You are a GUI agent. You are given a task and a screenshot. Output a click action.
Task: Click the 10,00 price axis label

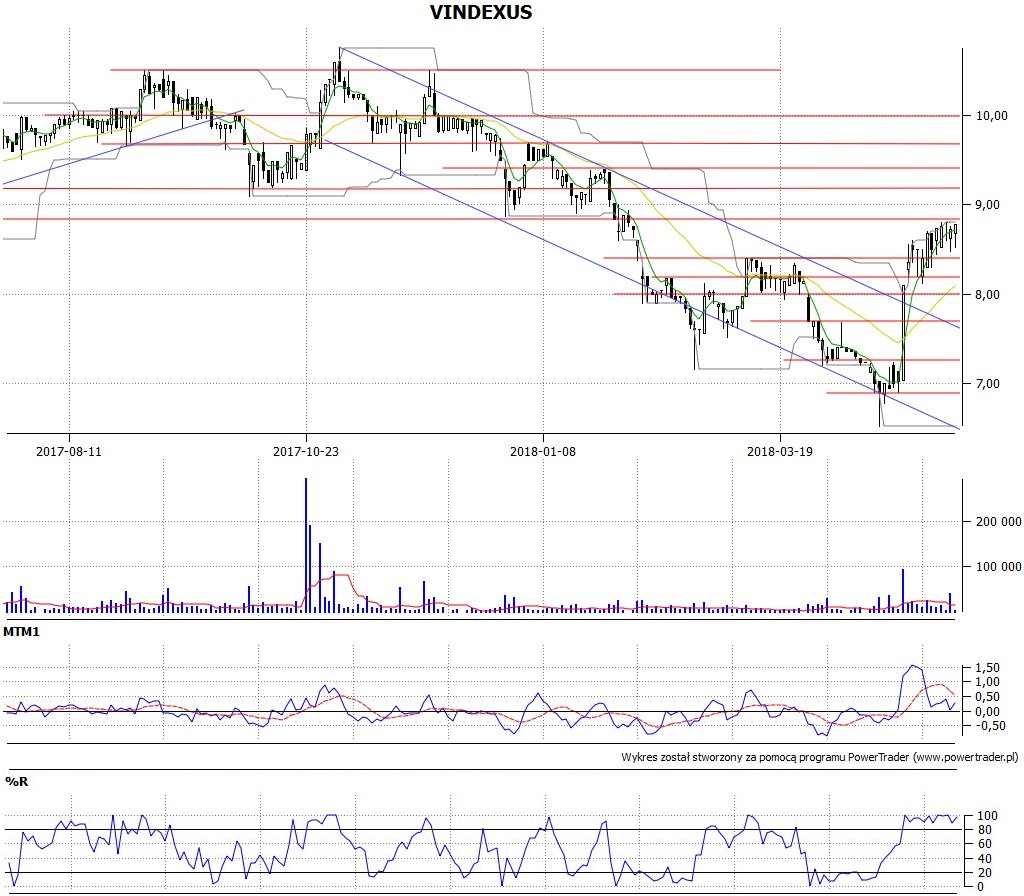point(991,116)
